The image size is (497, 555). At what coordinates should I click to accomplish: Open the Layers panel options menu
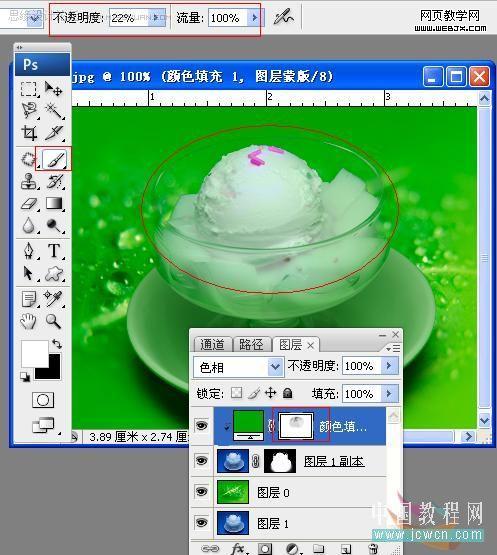(x=393, y=349)
